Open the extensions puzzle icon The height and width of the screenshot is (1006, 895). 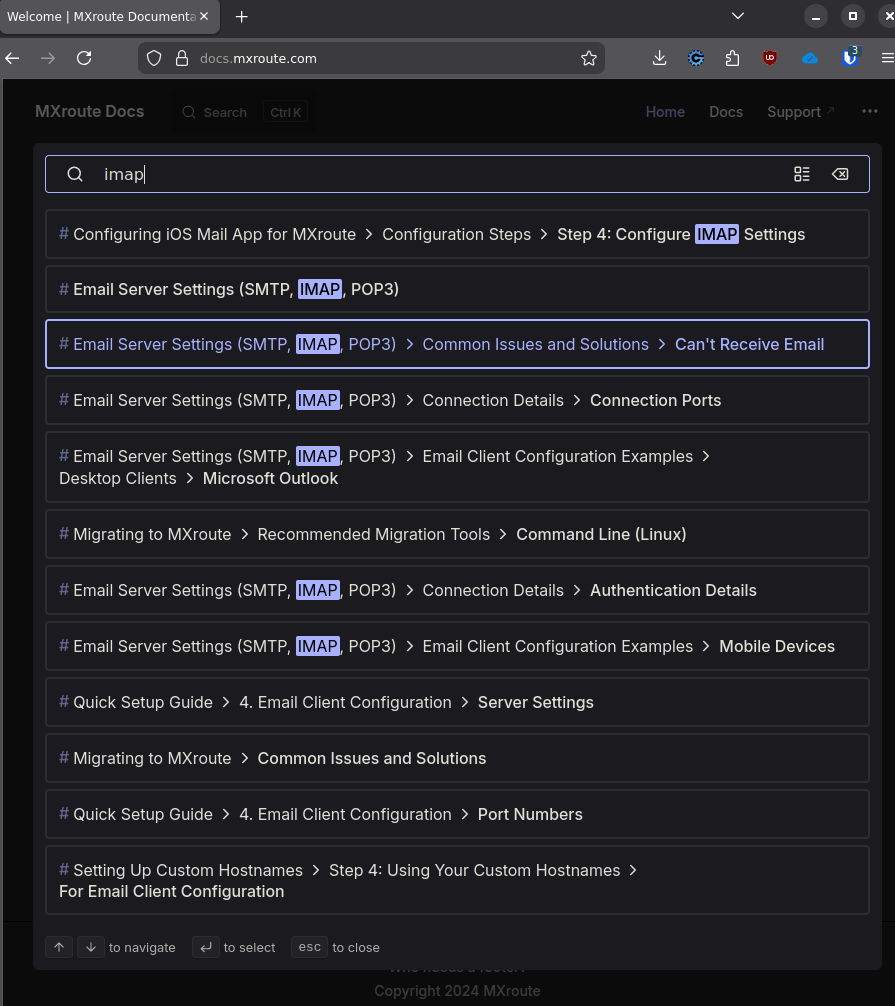732,58
